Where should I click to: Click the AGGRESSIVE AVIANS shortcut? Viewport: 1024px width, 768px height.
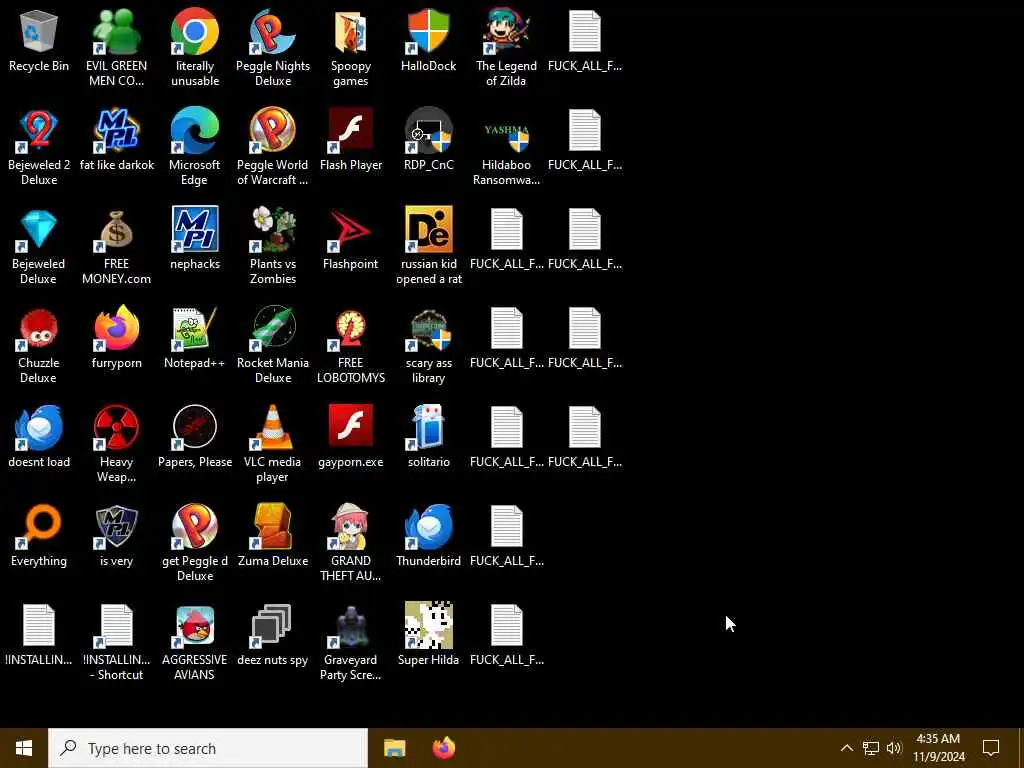point(195,642)
